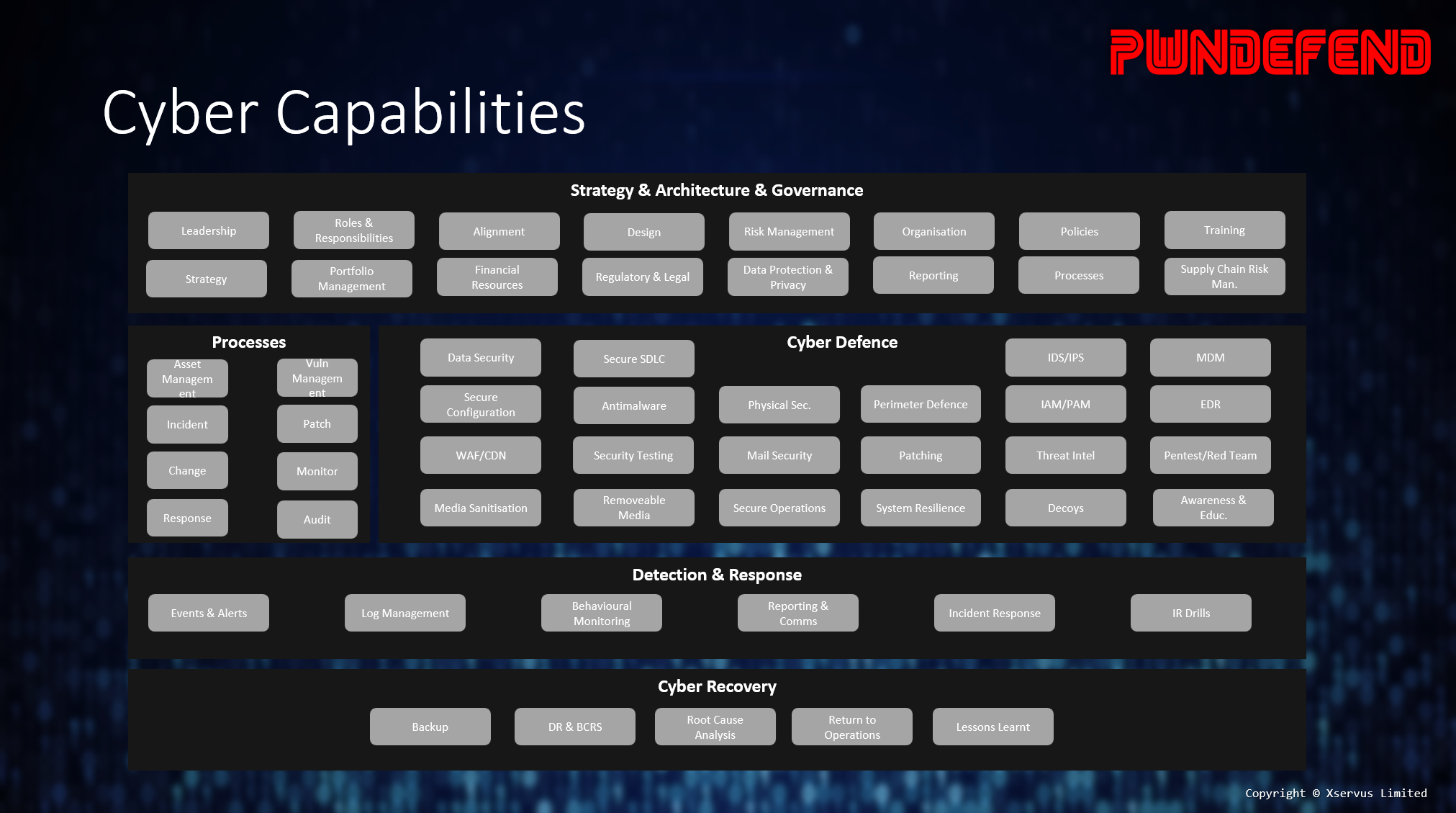Click the Decoys cyber defence option
This screenshot has height=813, width=1456.
pyautogui.click(x=1065, y=507)
